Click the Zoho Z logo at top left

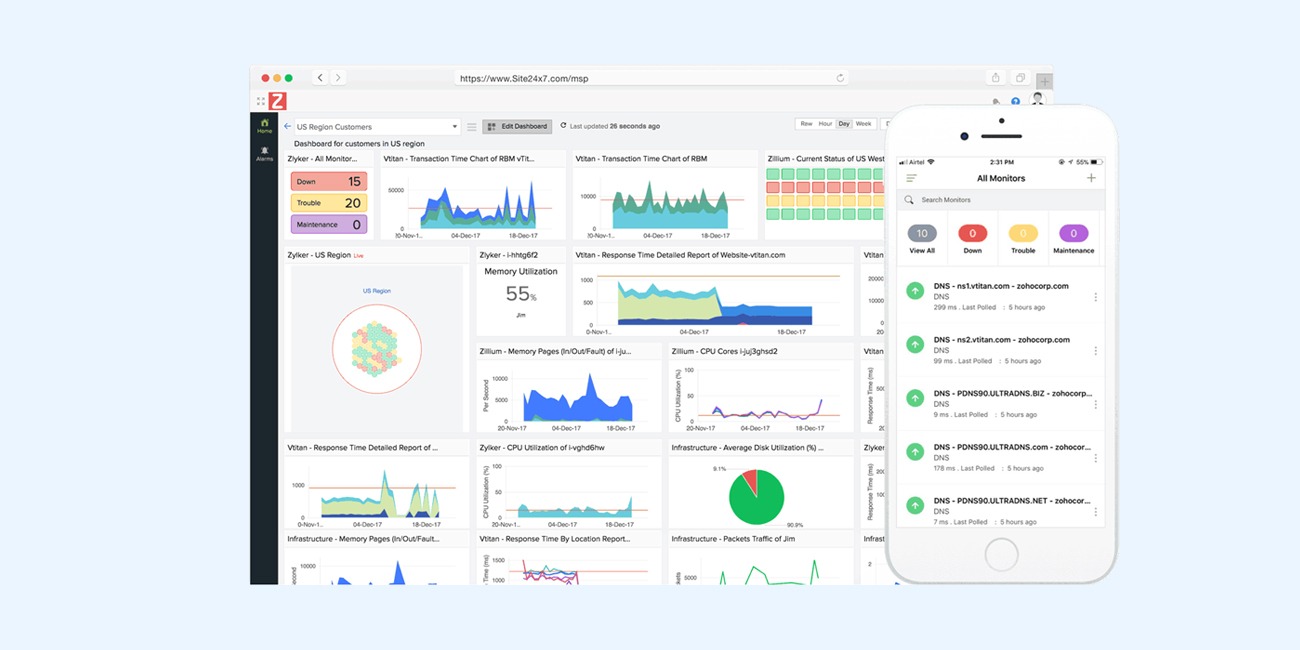click(x=277, y=100)
